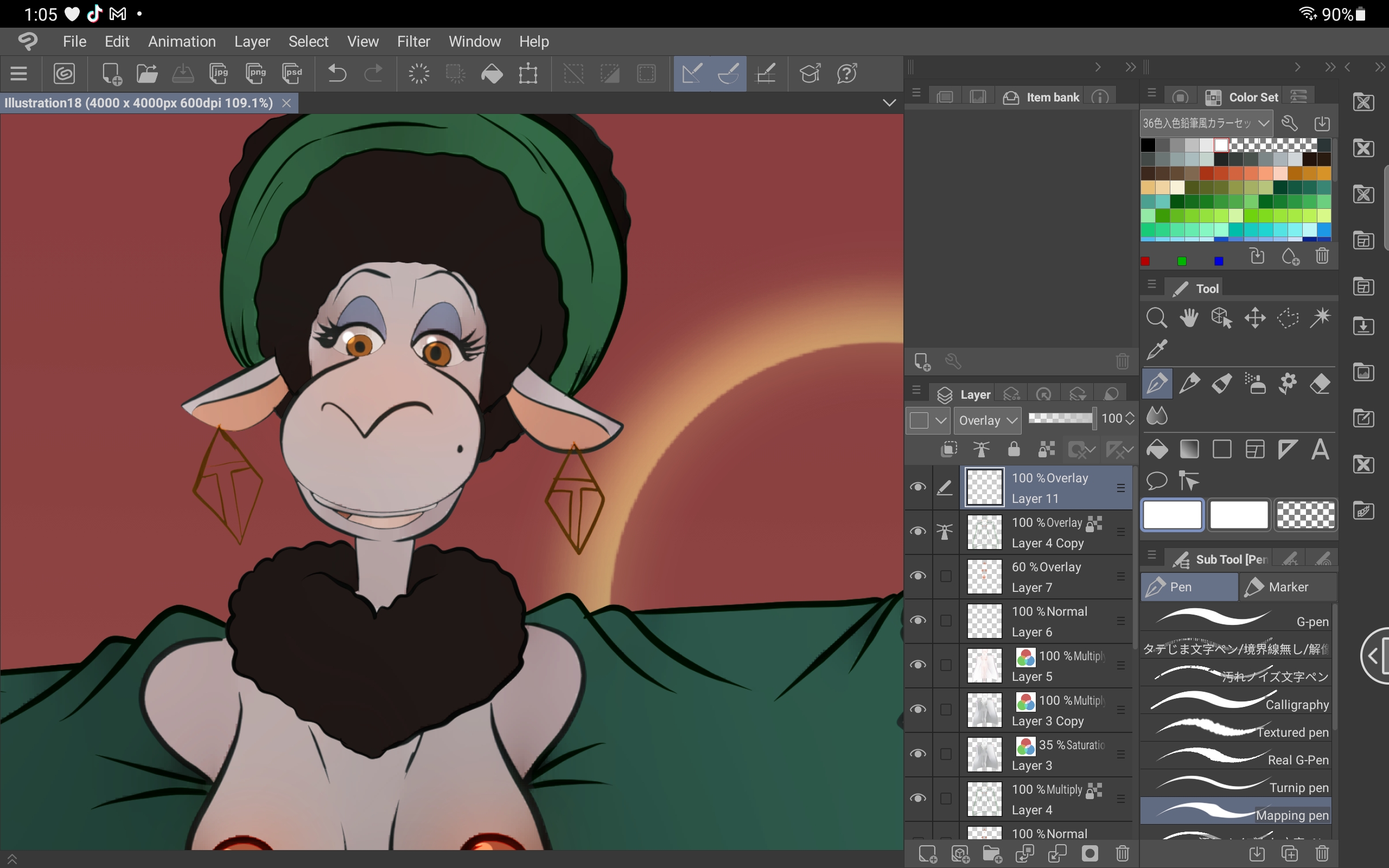Expand canvas tab list chevron
The height and width of the screenshot is (868, 1389).
tap(889, 103)
